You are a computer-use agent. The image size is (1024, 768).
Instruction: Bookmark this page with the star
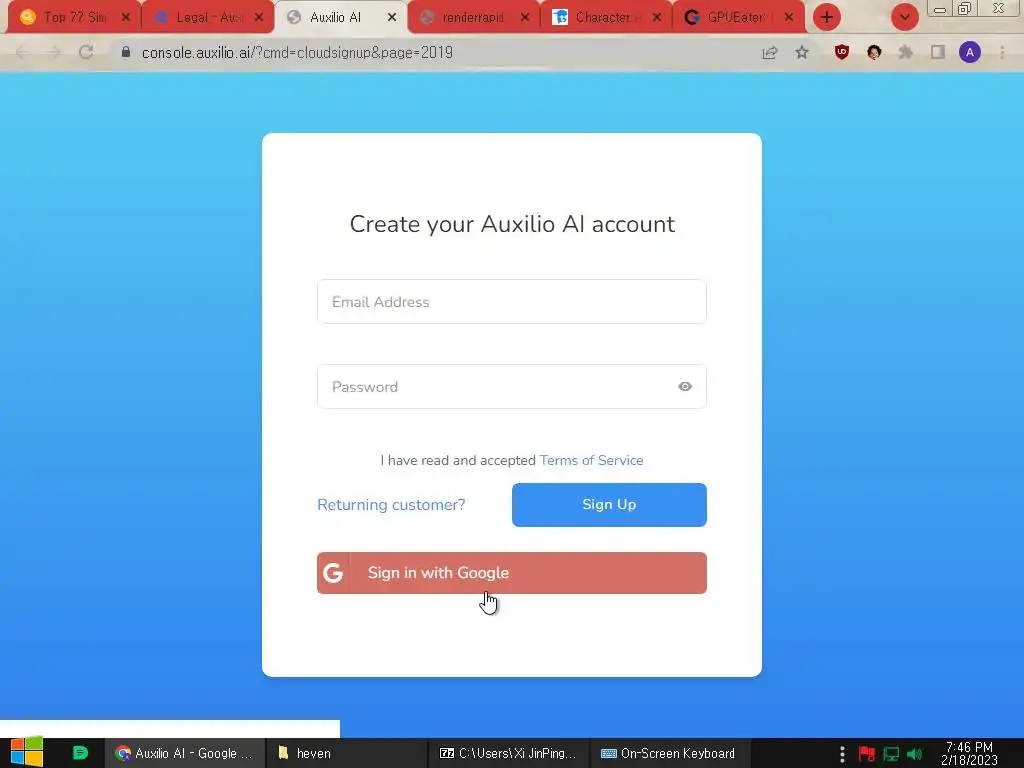(x=802, y=52)
